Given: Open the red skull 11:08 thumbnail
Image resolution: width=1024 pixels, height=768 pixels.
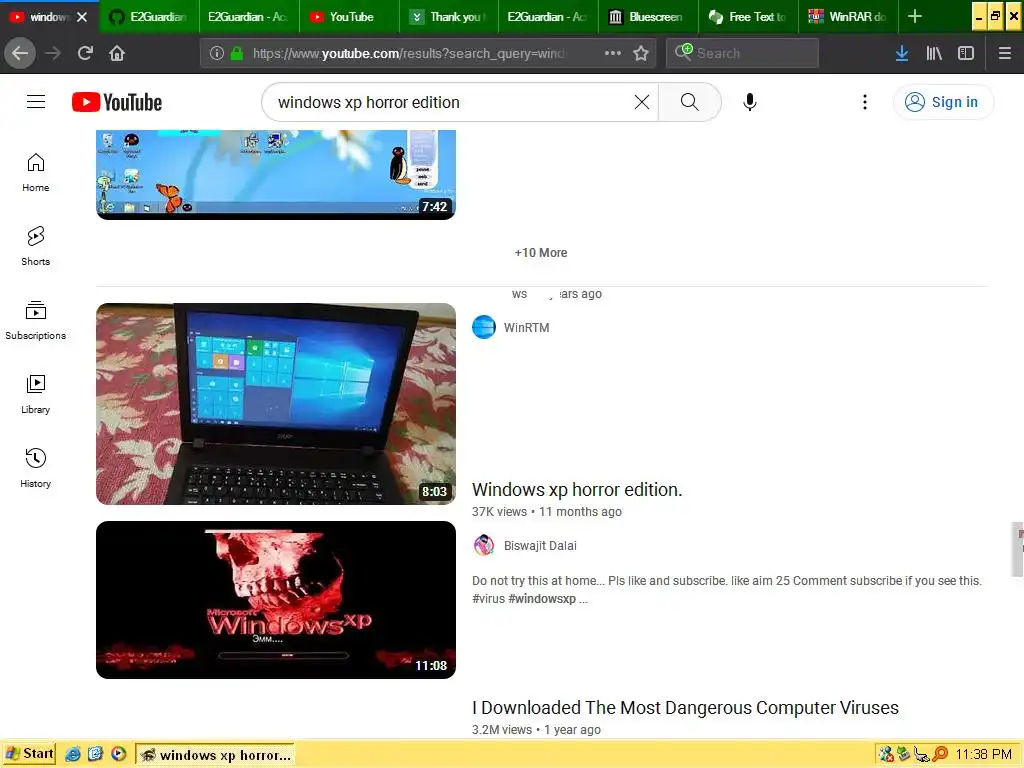Looking at the screenshot, I should click(276, 600).
